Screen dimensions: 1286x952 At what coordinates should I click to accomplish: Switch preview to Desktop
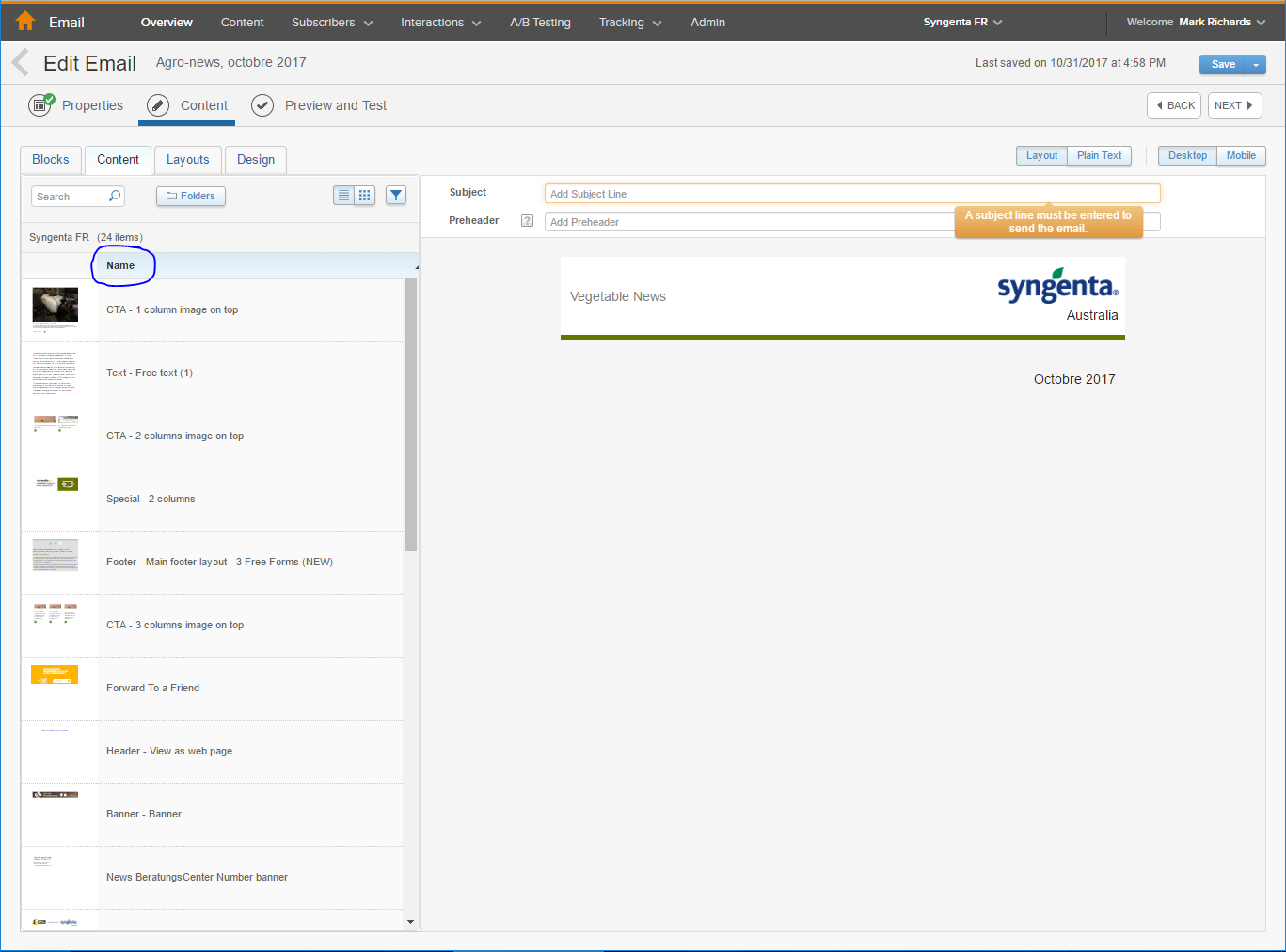point(1187,156)
